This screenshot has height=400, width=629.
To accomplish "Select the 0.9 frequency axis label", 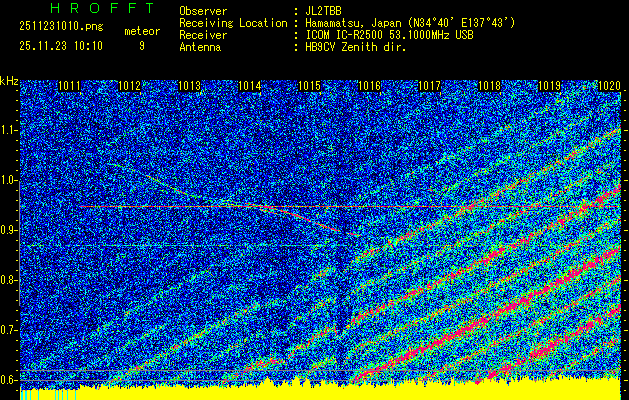I will 9,230.
